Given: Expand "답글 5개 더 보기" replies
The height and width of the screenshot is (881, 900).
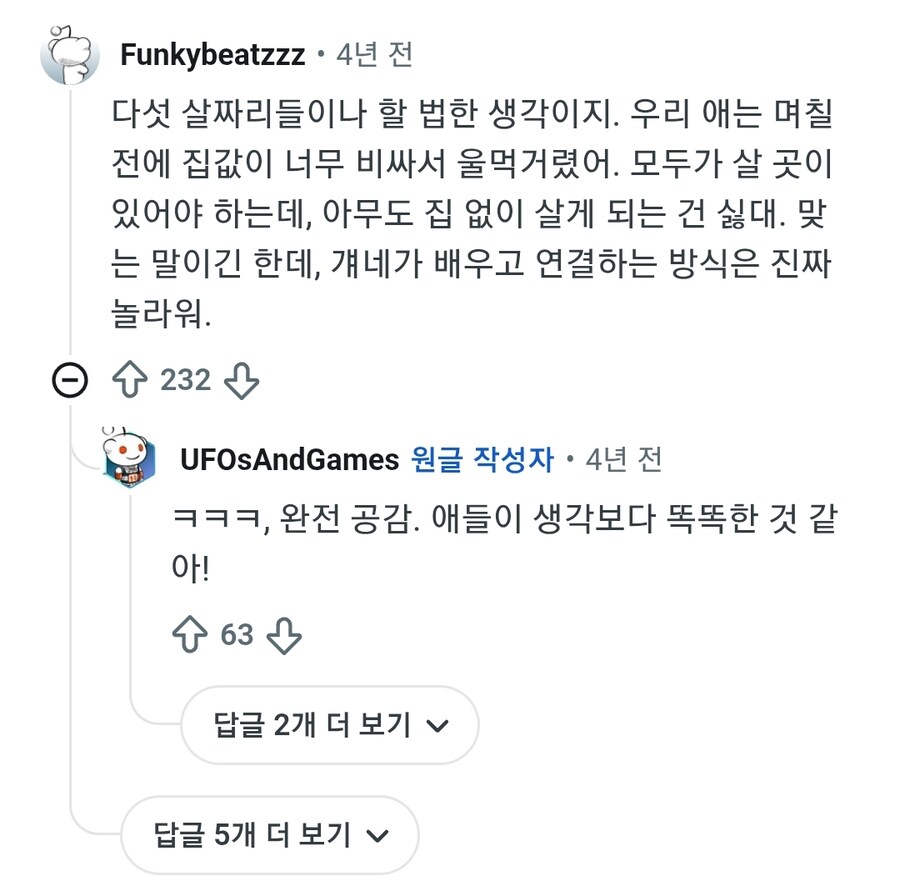Looking at the screenshot, I should 269,834.
